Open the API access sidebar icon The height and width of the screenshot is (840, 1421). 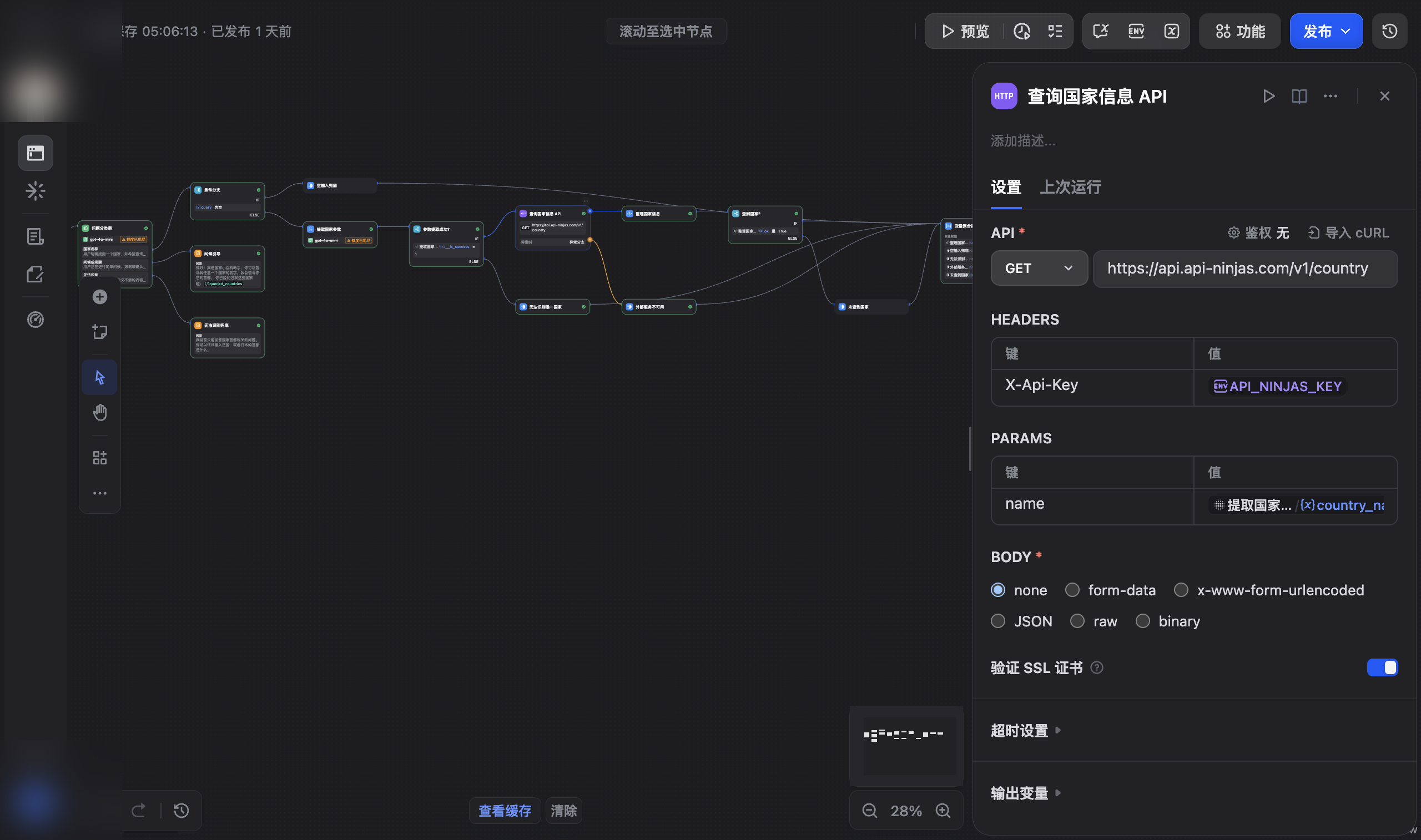[35, 191]
